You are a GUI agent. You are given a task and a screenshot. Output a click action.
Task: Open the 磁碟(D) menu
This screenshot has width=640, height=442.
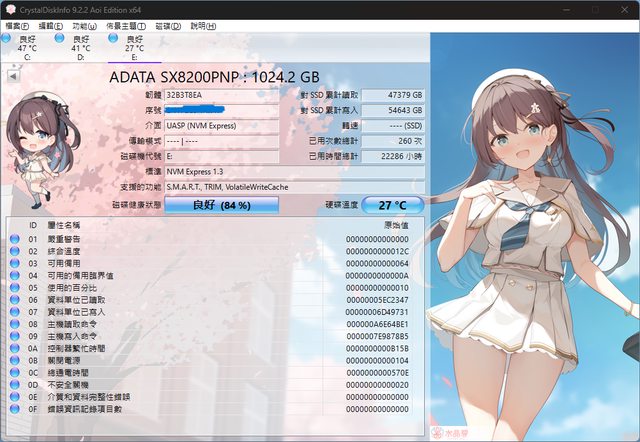170,25
